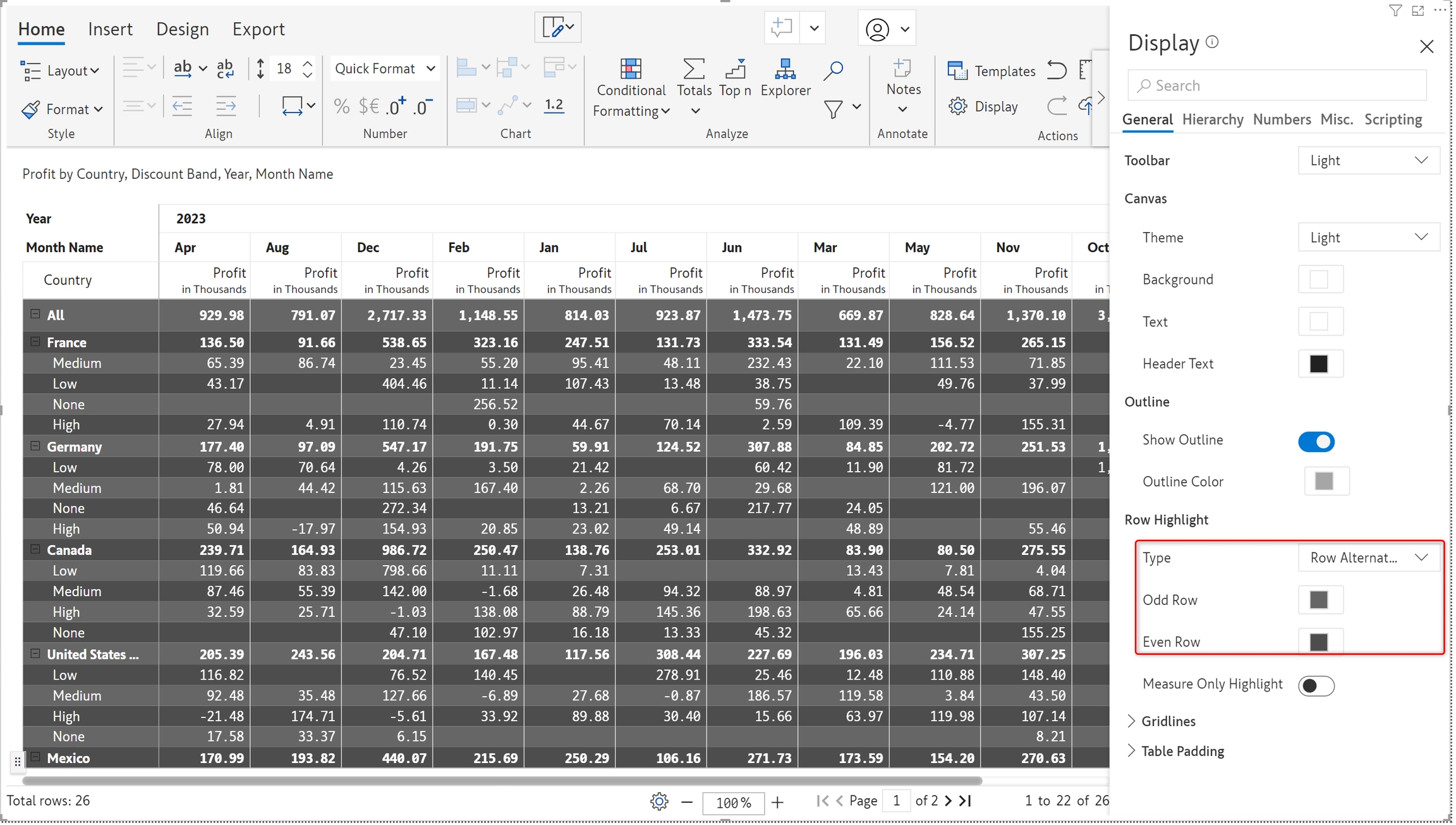Click the Display settings button
Image resolution: width=1456 pixels, height=825 pixels.
pos(983,106)
